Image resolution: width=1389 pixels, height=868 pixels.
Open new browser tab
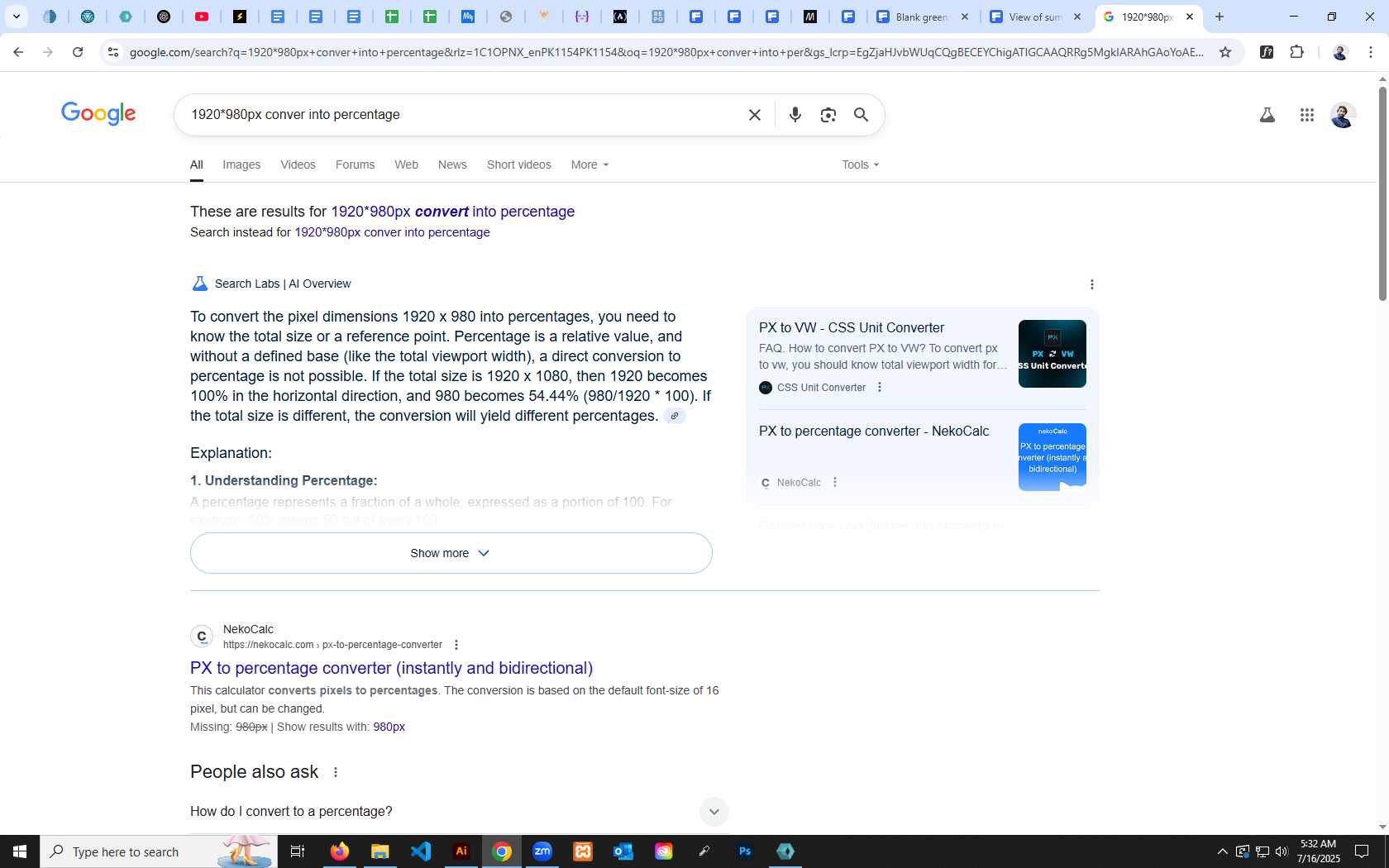1219,17
